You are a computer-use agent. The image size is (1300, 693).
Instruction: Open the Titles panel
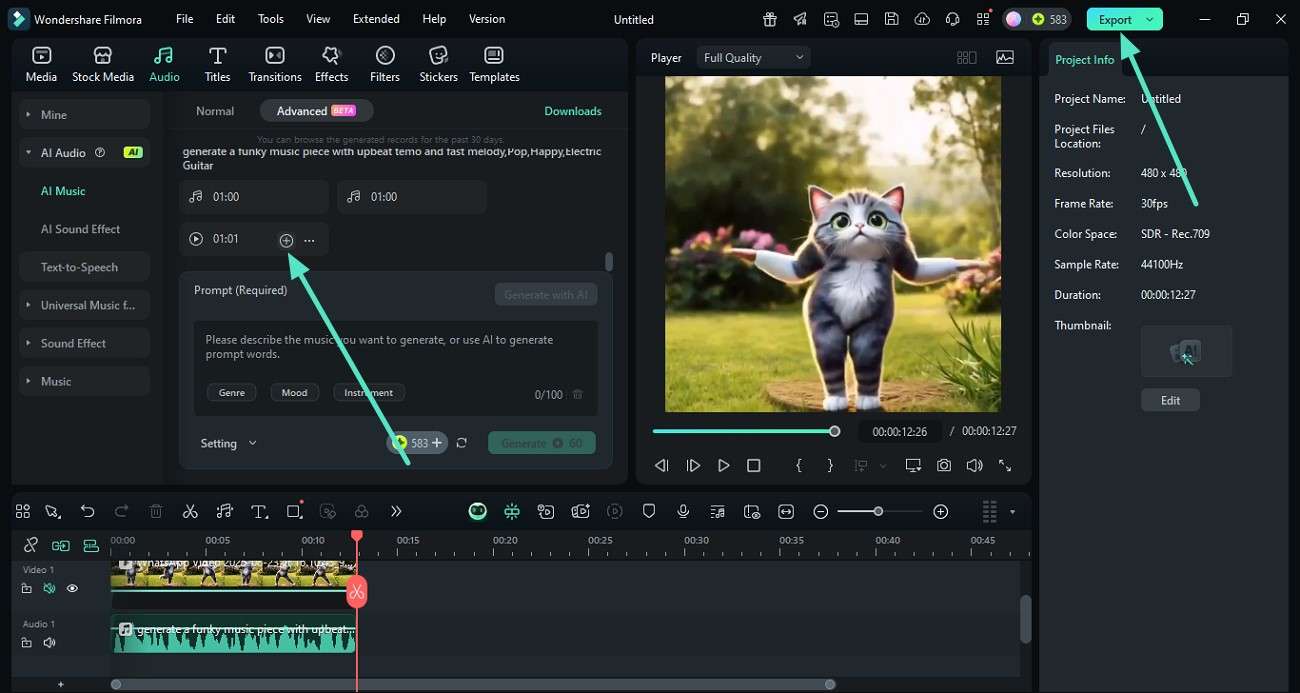(x=217, y=64)
